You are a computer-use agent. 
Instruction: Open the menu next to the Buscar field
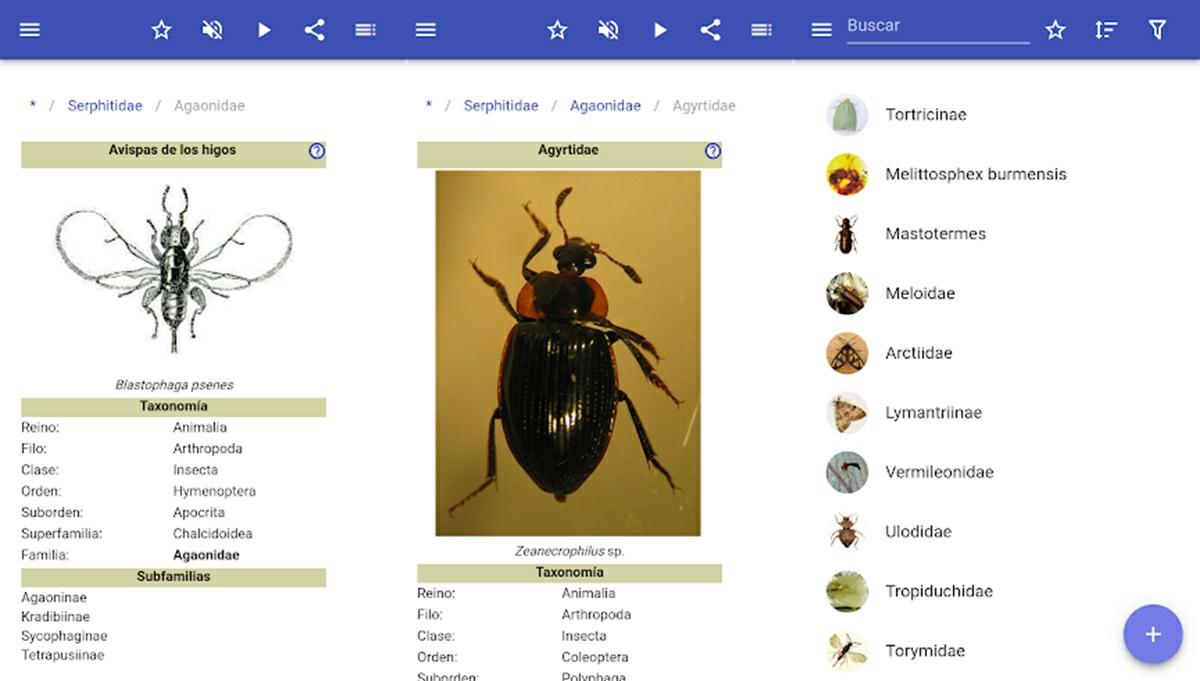819,29
